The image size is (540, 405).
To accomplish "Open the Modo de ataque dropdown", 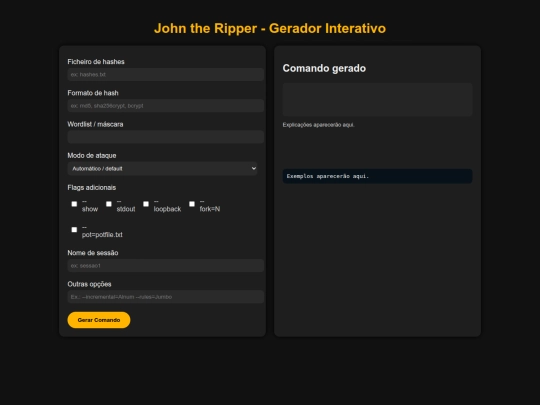I will [x=162, y=168].
